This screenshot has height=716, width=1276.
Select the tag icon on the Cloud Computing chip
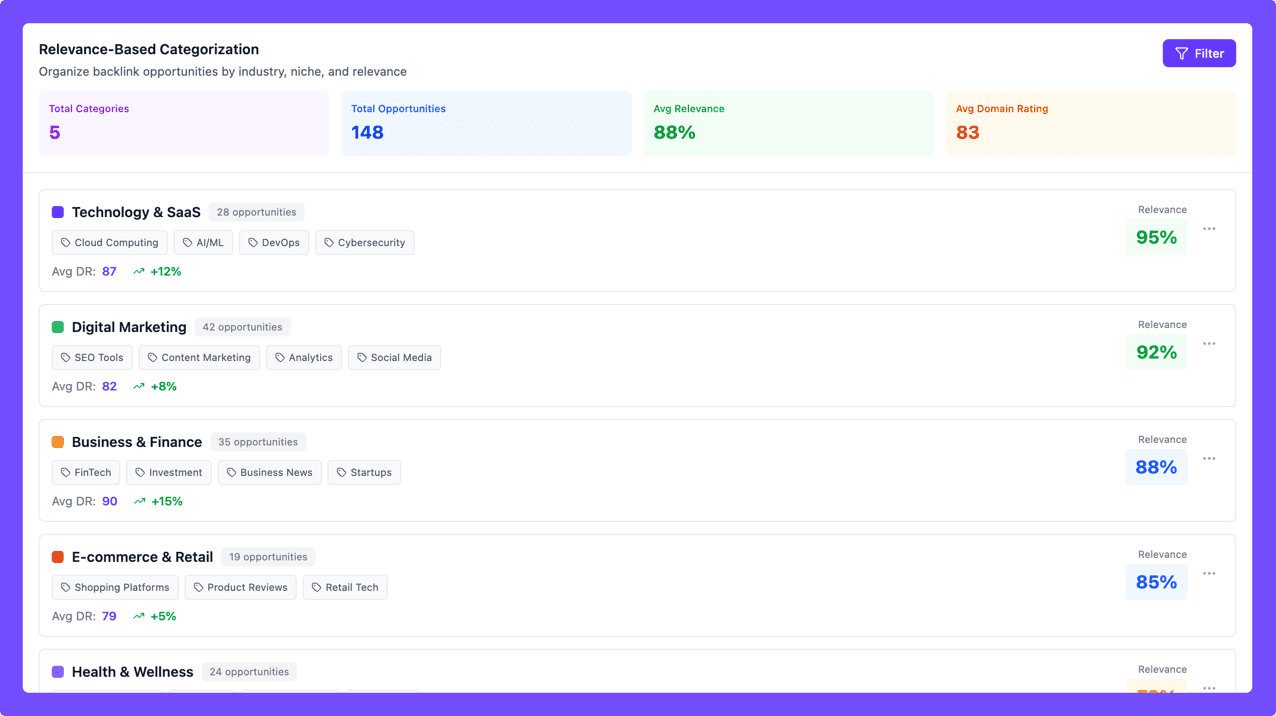tap(64, 242)
